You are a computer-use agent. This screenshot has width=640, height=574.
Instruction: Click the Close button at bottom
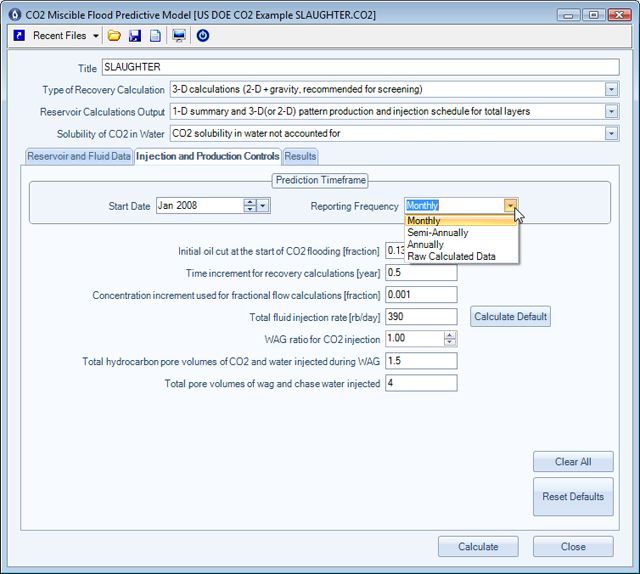coord(573,547)
